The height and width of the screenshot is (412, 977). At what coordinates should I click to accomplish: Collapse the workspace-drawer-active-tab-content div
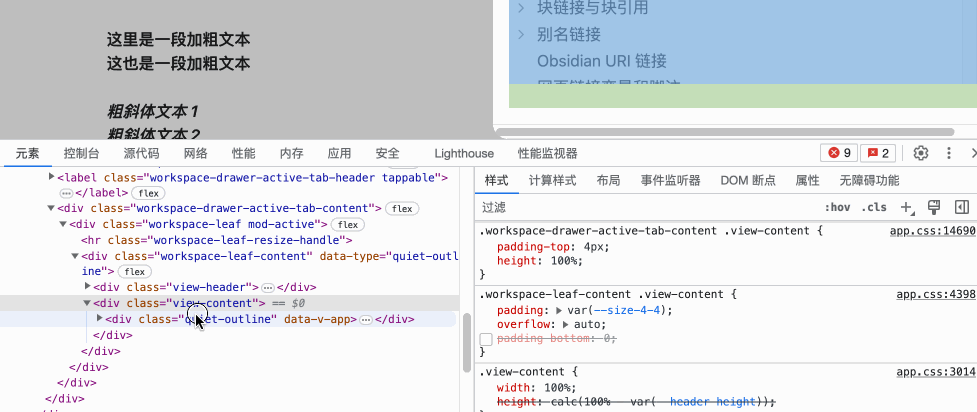tap(51, 208)
